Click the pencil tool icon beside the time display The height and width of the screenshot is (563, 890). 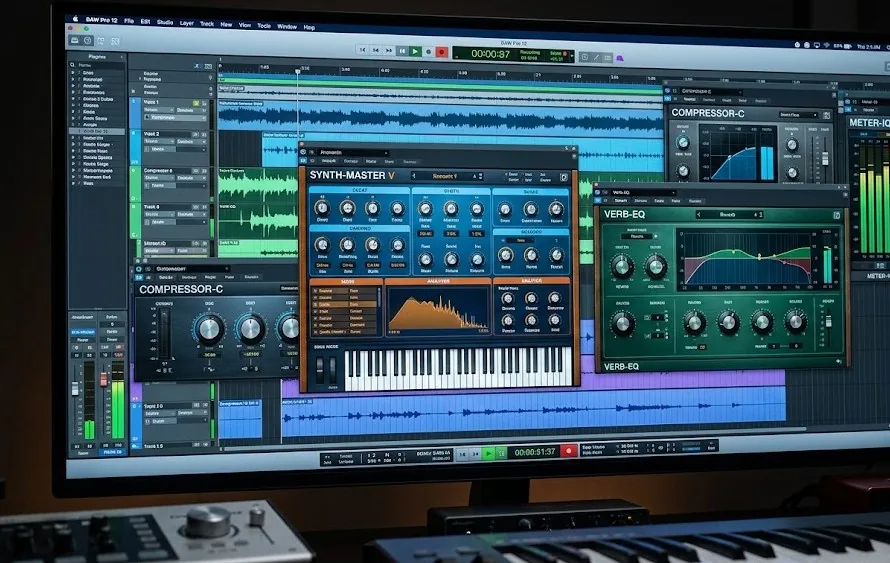(596, 57)
